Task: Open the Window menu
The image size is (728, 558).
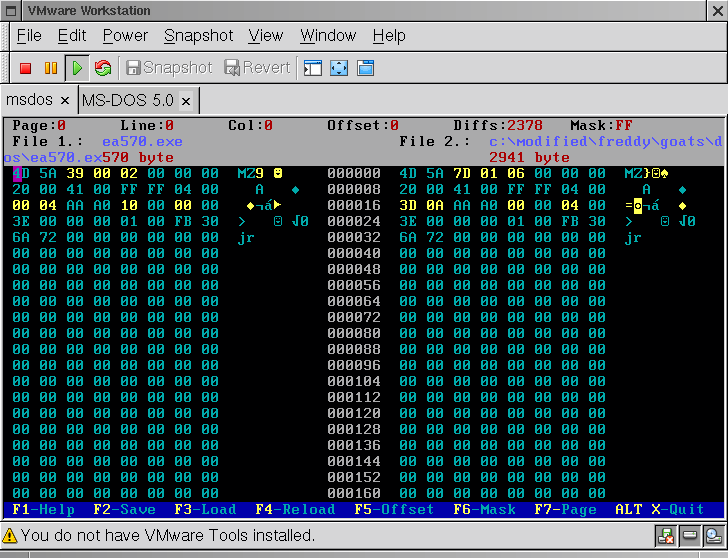Action: point(328,35)
